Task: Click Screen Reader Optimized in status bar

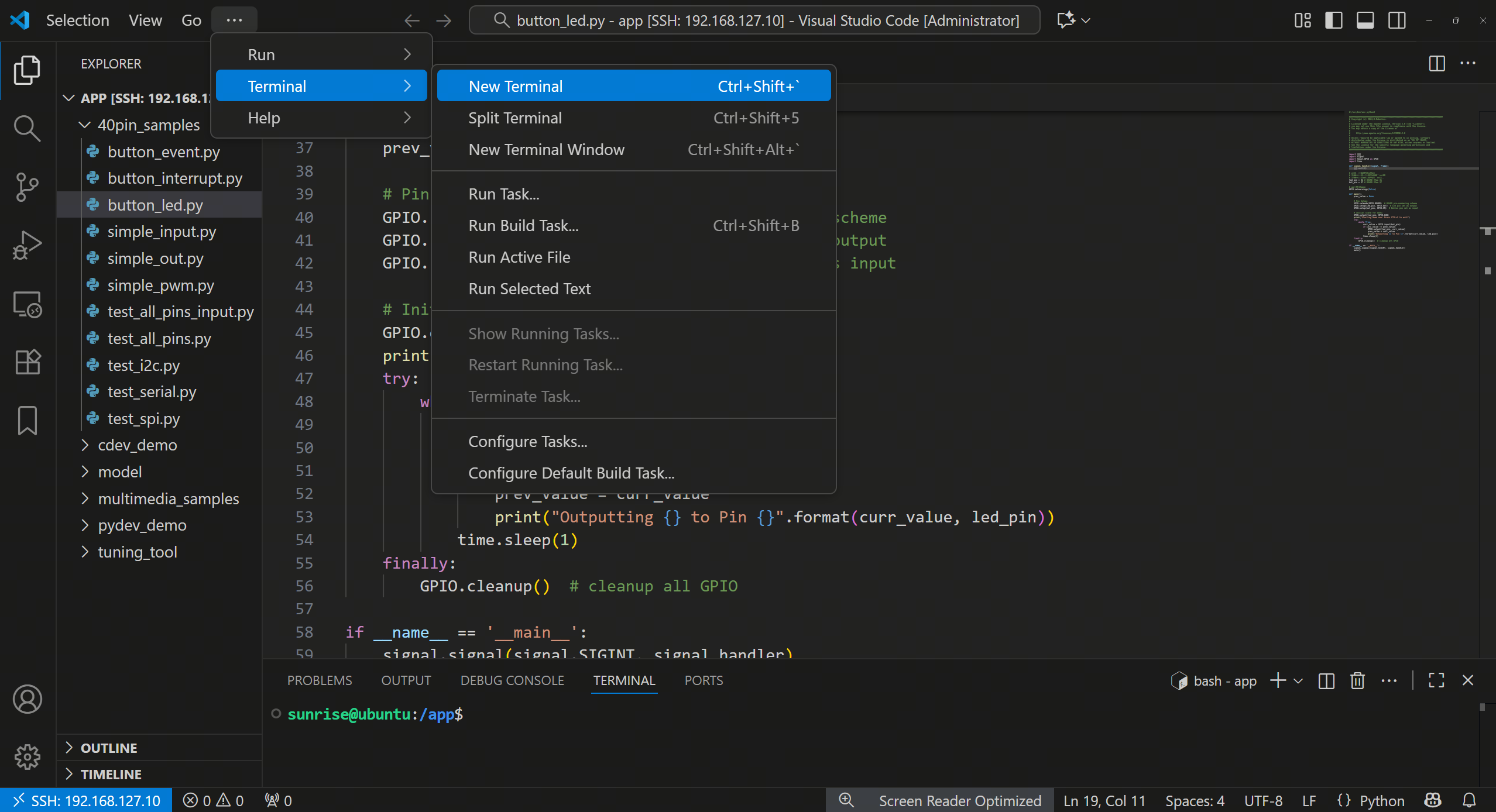Action: coord(960,800)
